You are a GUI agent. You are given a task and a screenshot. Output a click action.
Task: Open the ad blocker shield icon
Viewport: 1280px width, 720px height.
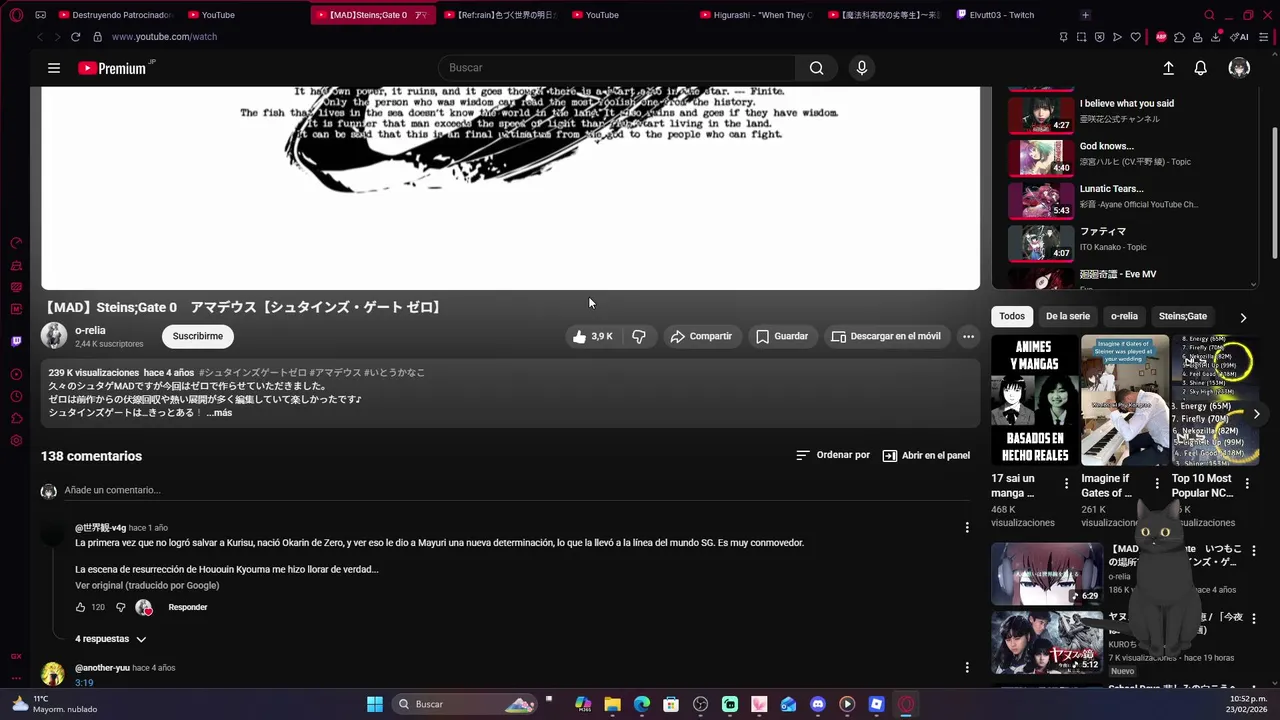point(1099,37)
